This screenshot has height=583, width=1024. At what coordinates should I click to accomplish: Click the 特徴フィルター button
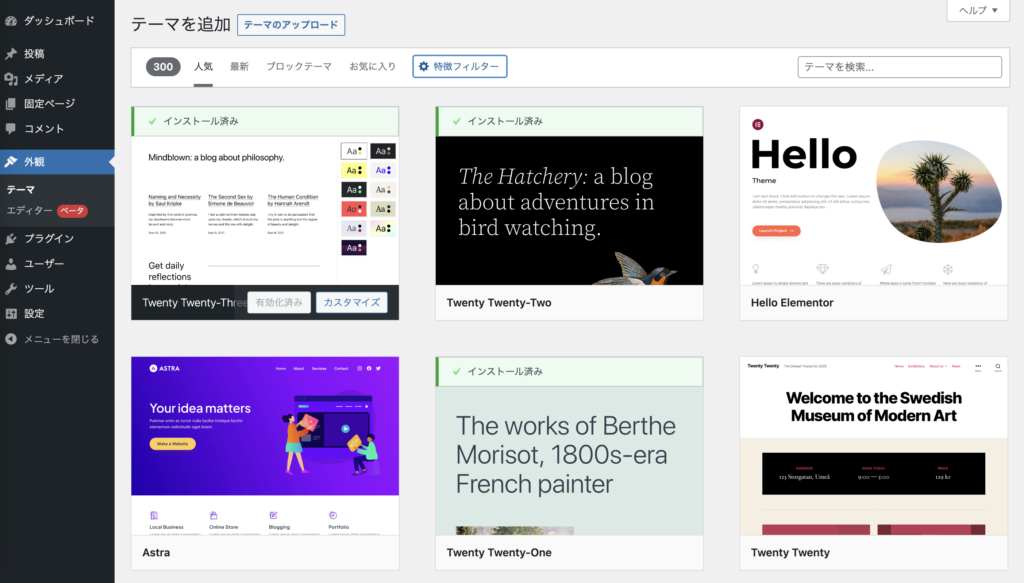(x=460, y=67)
